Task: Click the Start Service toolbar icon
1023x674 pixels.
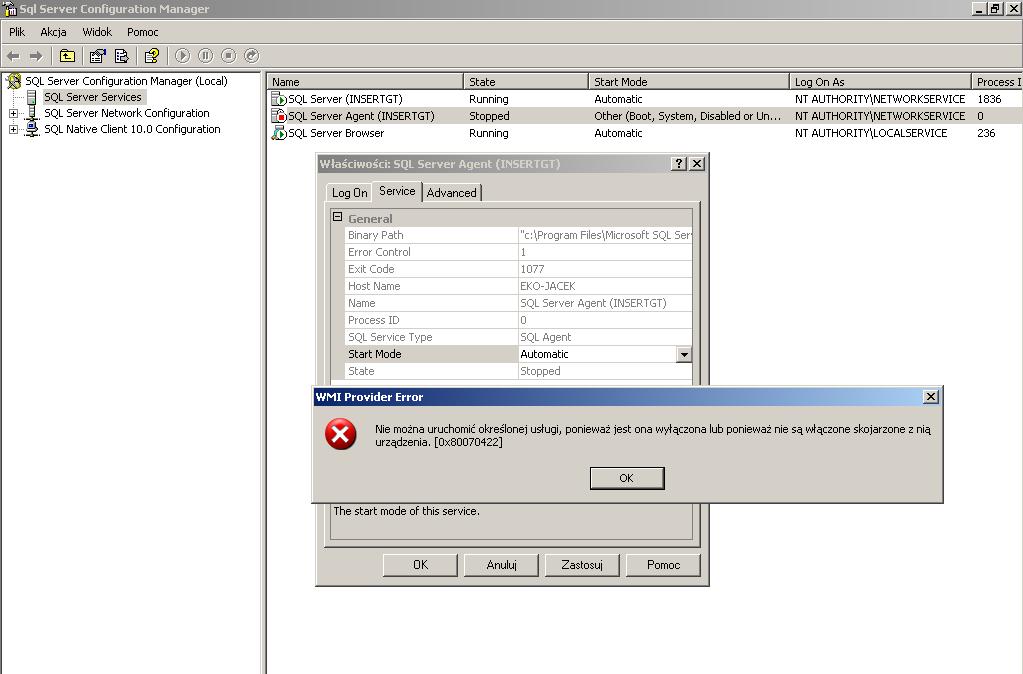Action: [x=183, y=56]
